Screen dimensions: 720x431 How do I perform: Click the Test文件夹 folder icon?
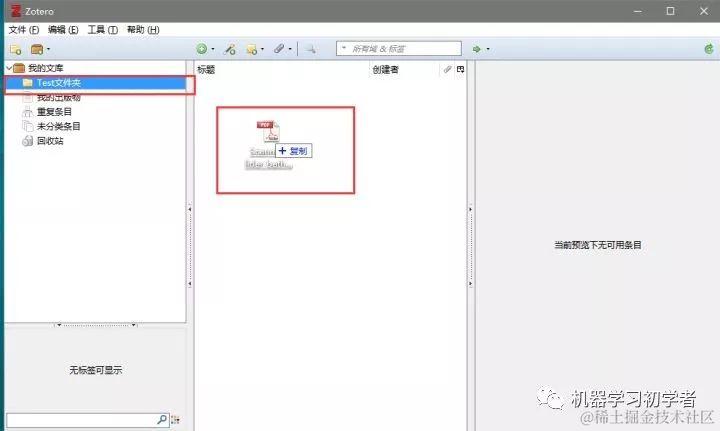28,83
